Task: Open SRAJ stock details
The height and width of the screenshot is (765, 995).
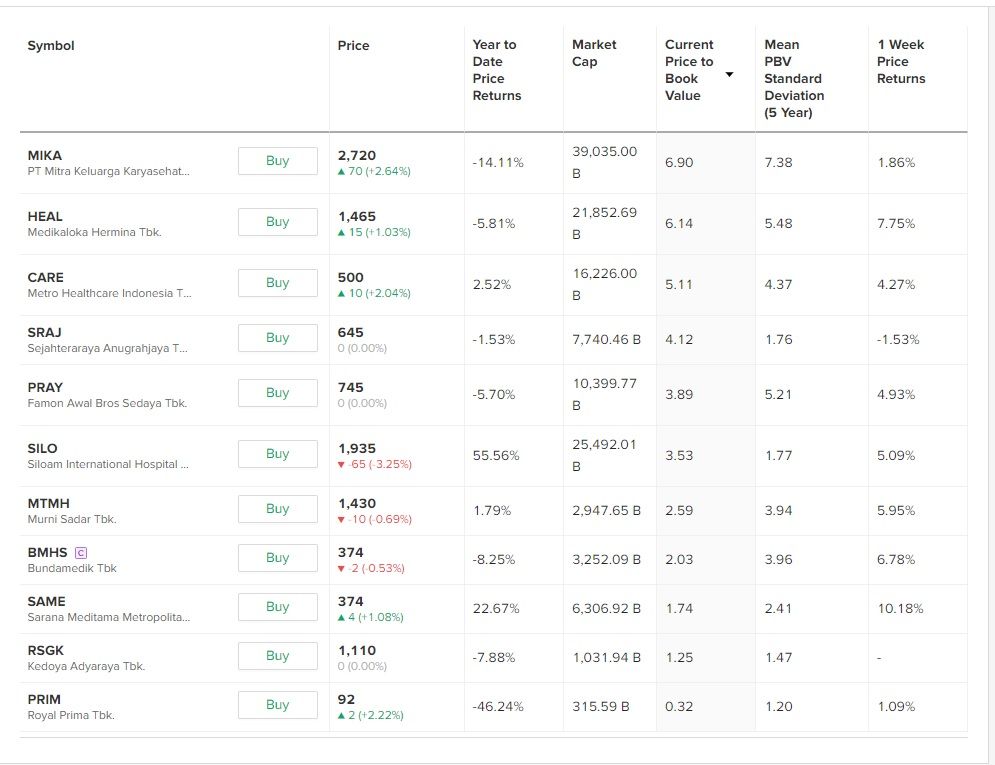Action: coord(44,332)
